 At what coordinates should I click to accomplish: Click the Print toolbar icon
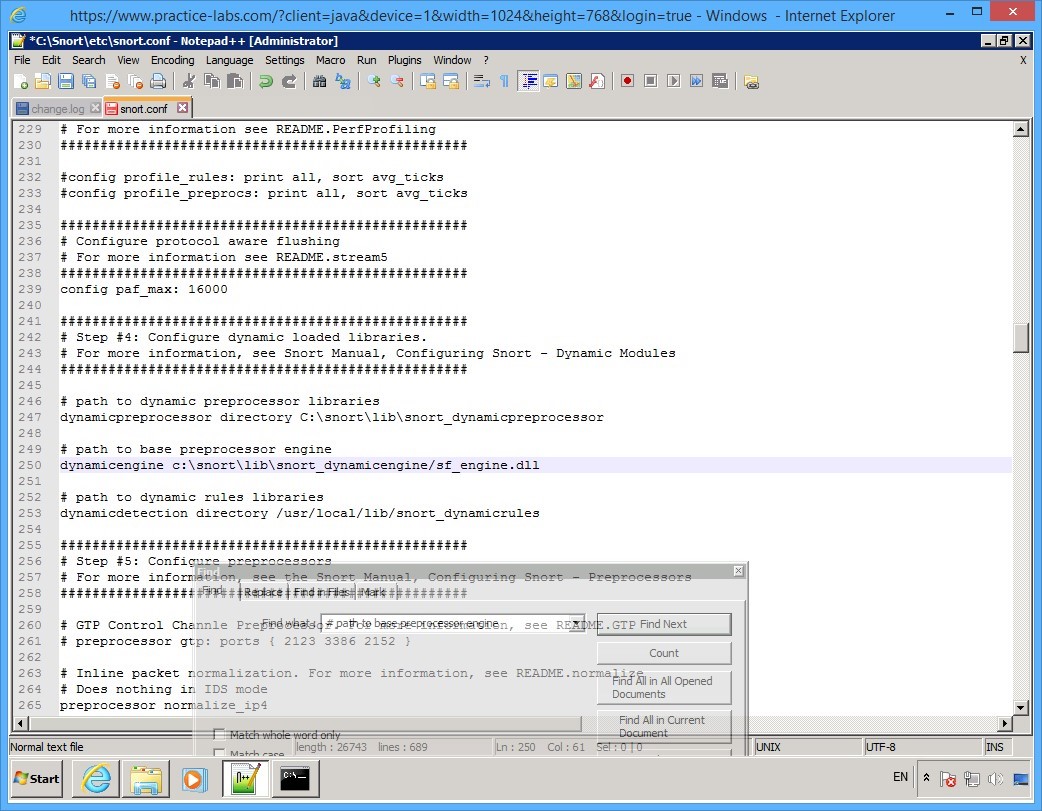click(x=158, y=81)
